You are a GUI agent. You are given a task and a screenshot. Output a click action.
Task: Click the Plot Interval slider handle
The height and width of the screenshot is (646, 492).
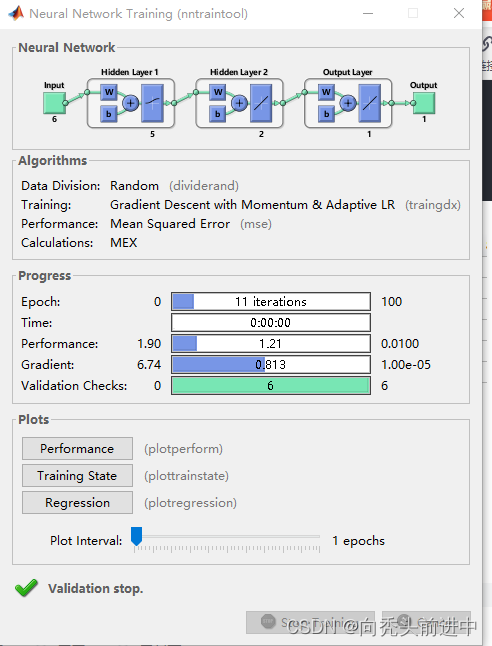(x=136, y=536)
